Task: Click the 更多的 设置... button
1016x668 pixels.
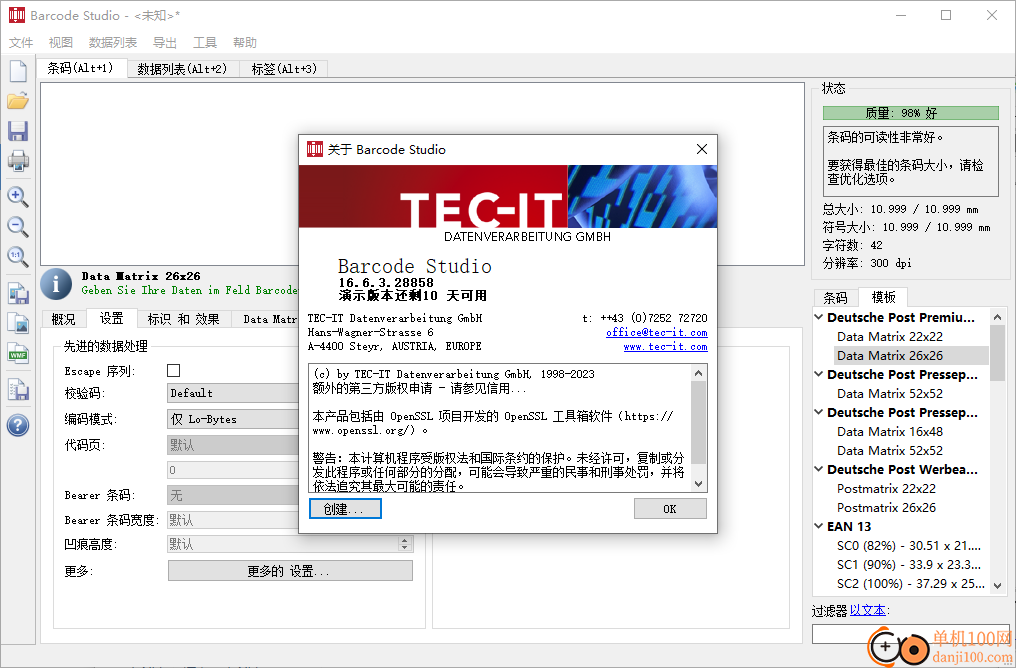Action: tap(290, 571)
